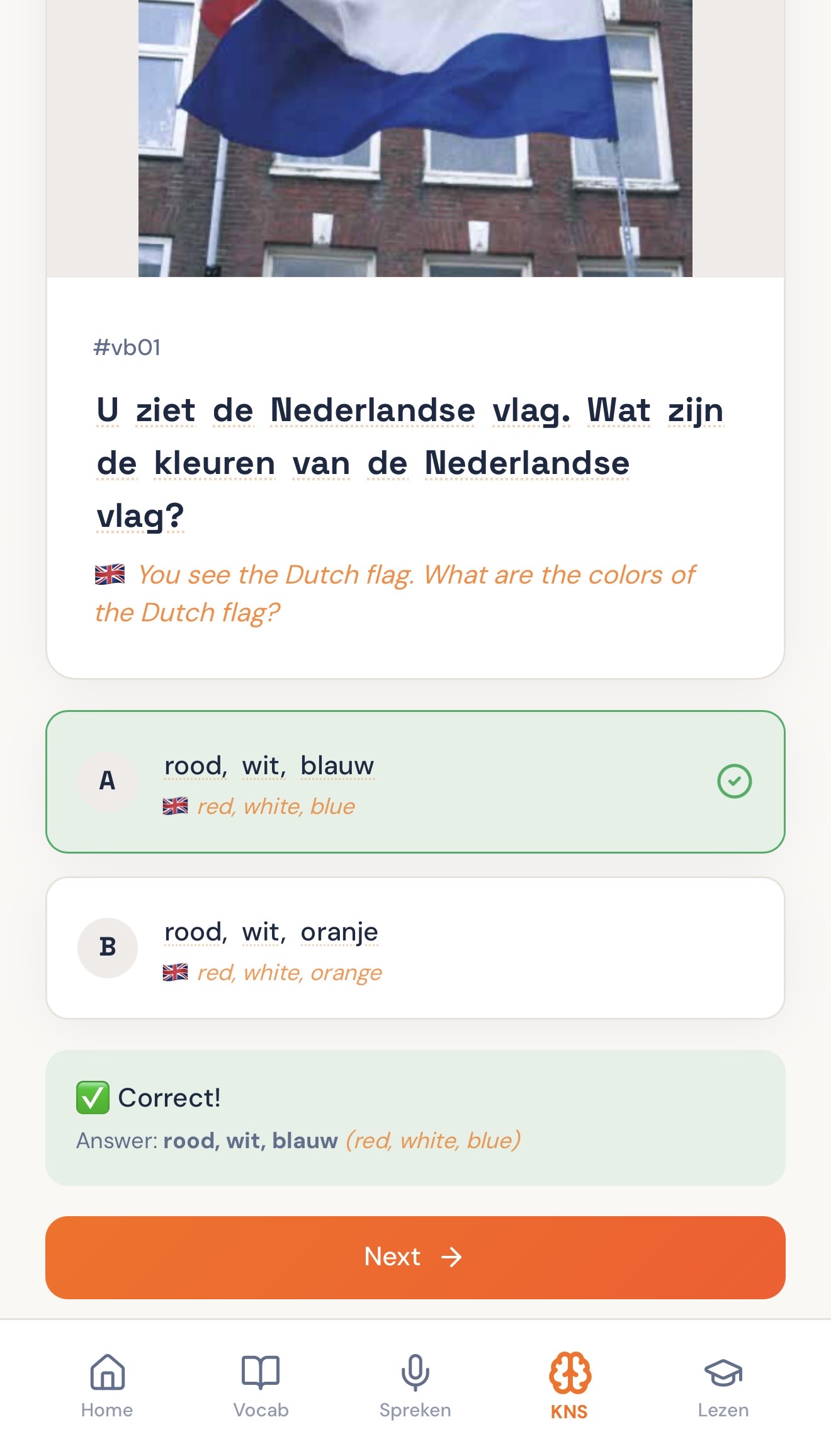
Task: Select answer B letter badge
Action: (x=108, y=947)
